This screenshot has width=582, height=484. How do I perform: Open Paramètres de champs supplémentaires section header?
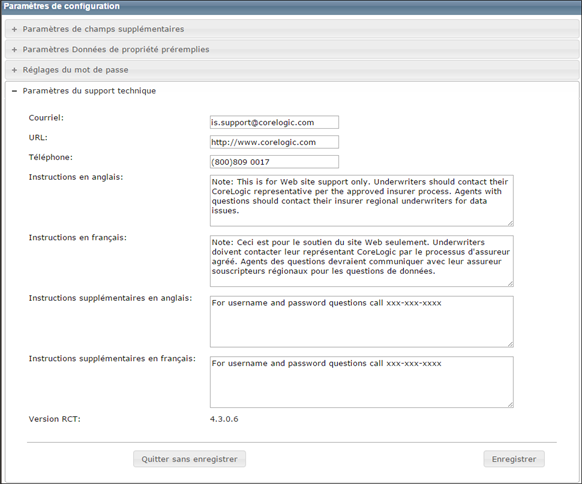click(x=292, y=29)
